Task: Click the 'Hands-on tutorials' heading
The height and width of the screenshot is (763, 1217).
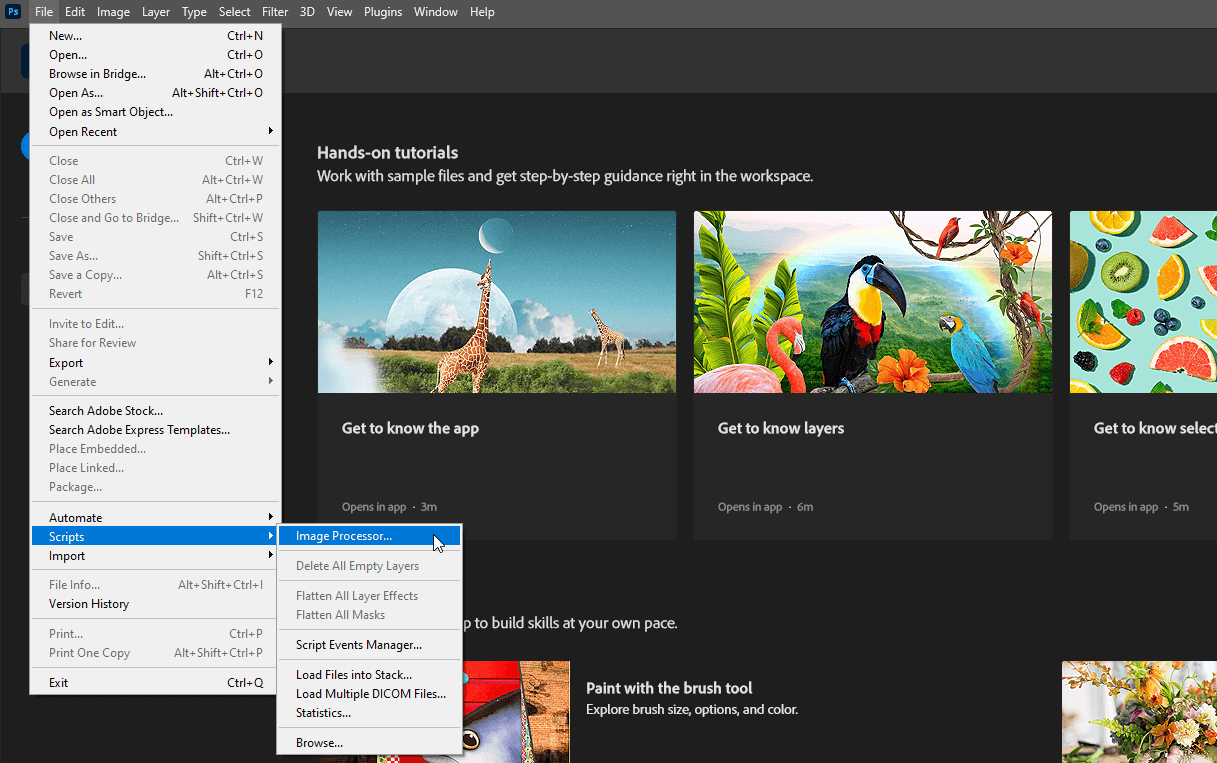Action: [x=388, y=153]
